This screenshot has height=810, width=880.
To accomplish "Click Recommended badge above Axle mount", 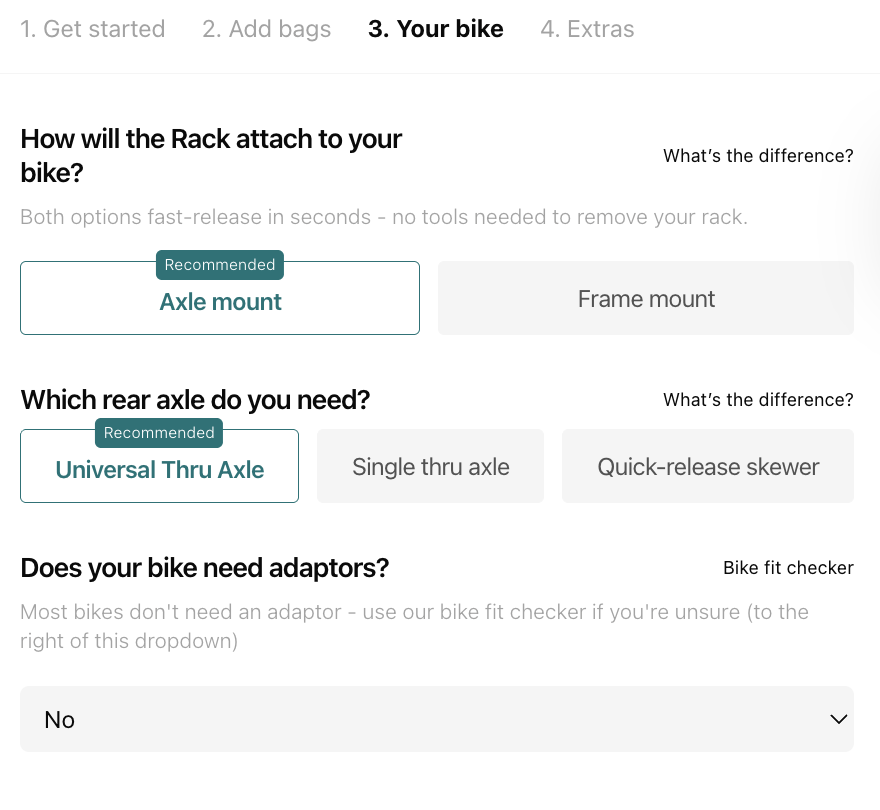I will tap(220, 265).
